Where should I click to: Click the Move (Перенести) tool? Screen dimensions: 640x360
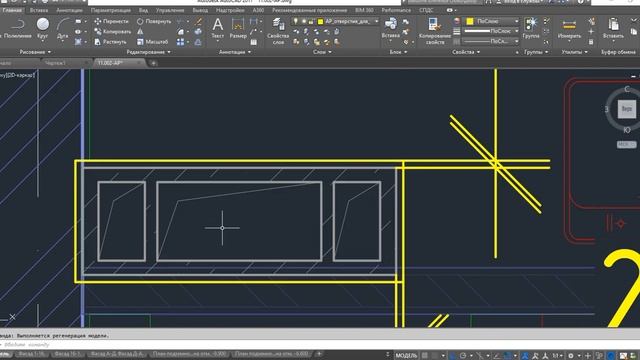(x=111, y=21)
